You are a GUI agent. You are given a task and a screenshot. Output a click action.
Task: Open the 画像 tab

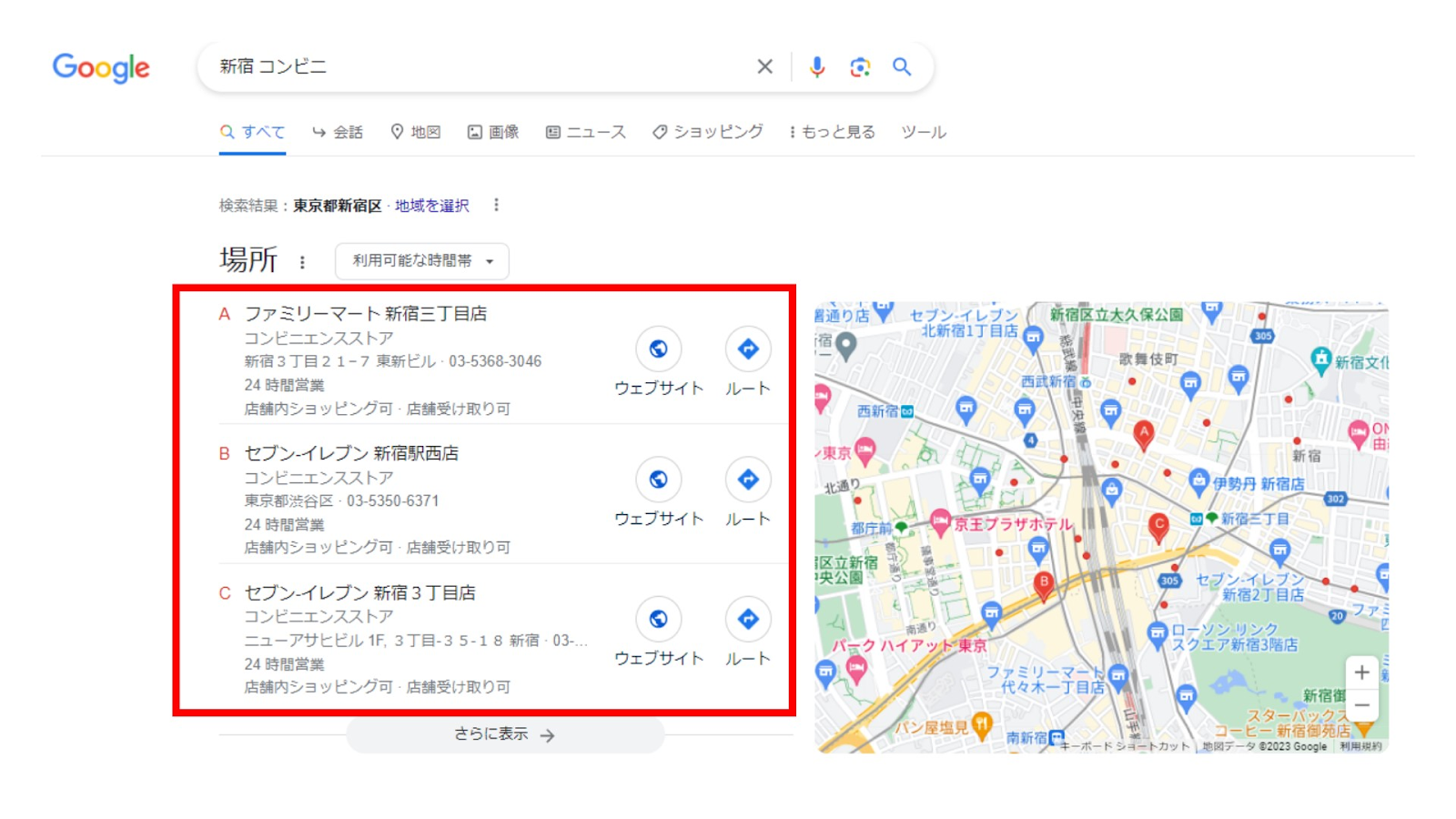493,132
